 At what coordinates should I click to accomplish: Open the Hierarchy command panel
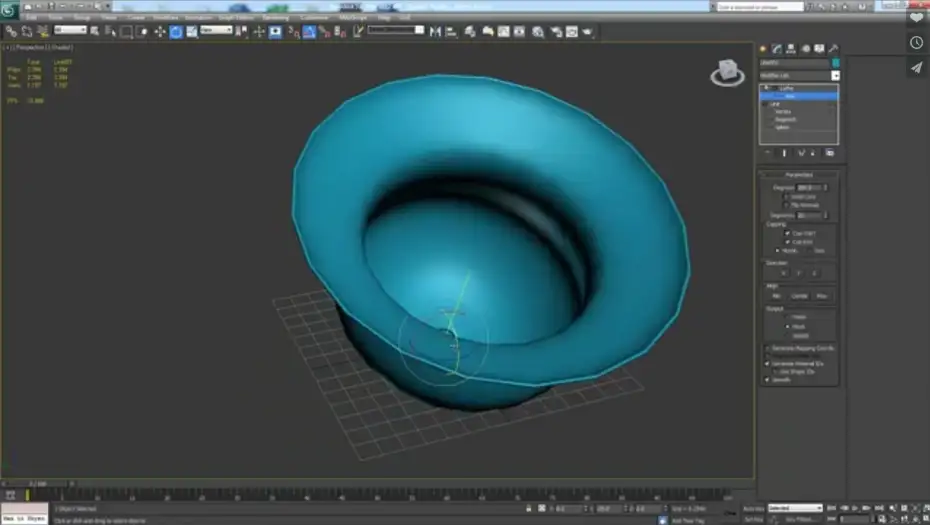tap(791, 49)
